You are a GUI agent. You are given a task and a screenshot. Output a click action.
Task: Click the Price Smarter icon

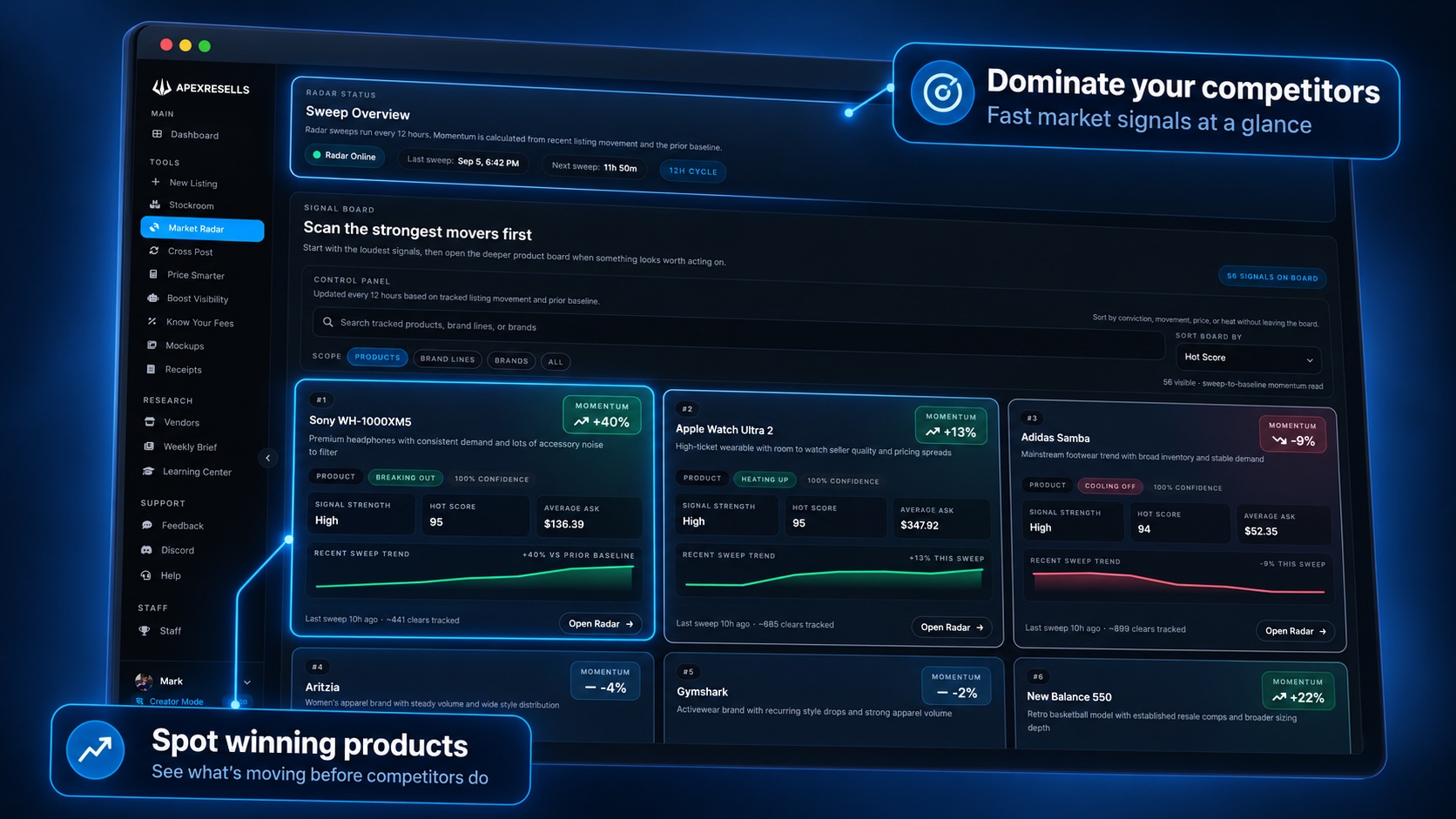(x=153, y=274)
